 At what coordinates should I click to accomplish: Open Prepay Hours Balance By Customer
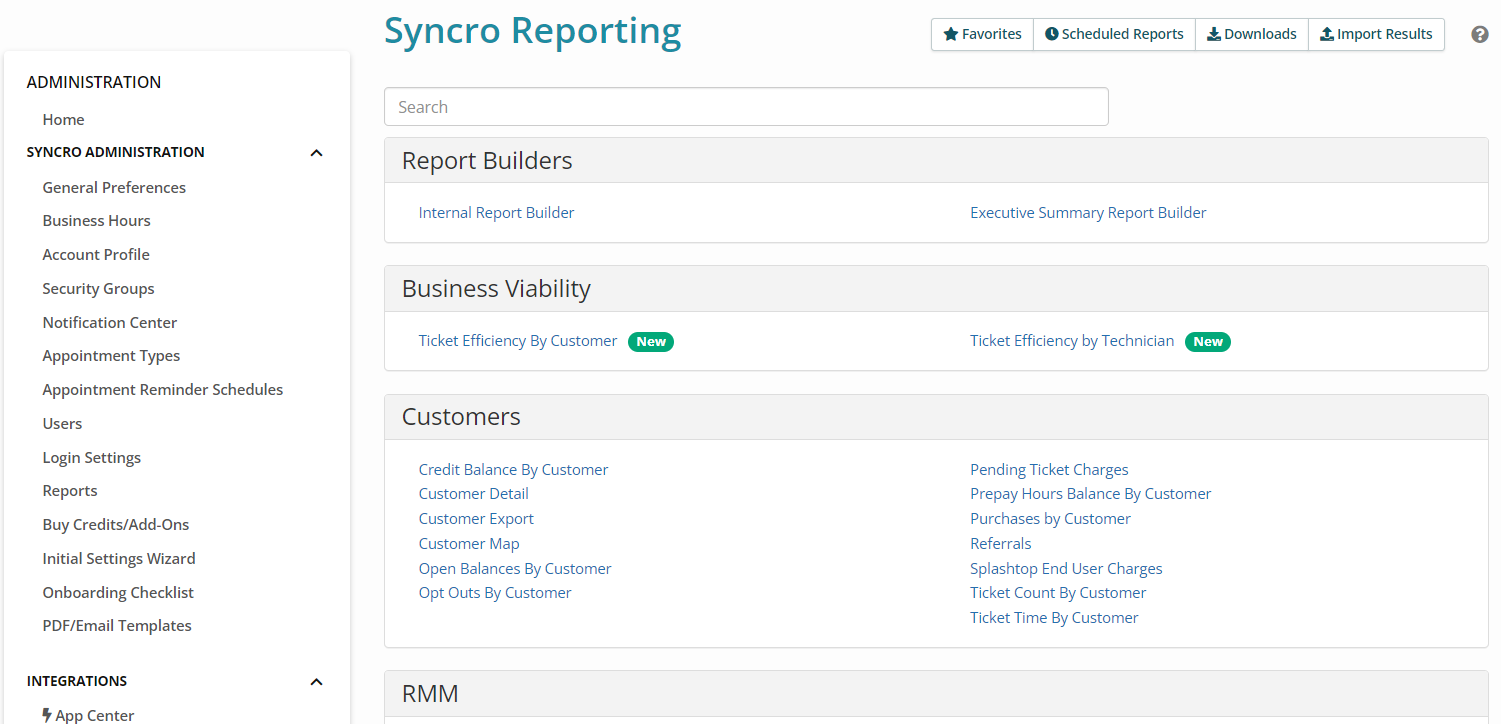[1090, 494]
